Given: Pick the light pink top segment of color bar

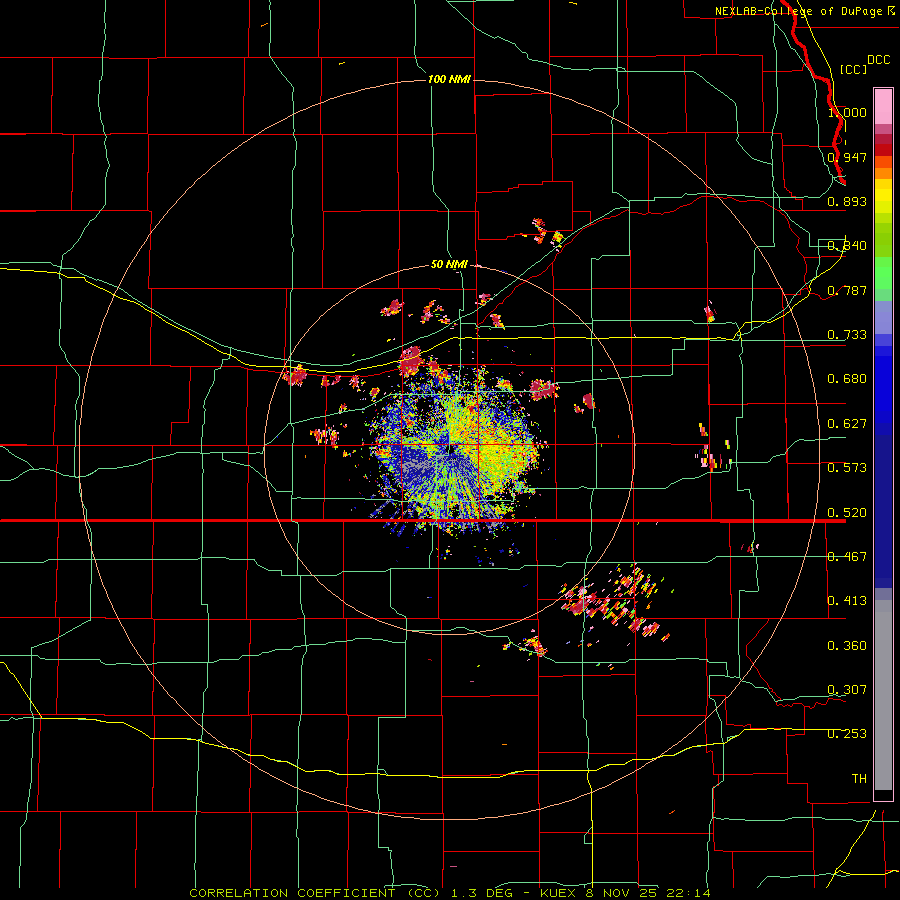Looking at the screenshot, I should 883,106.
